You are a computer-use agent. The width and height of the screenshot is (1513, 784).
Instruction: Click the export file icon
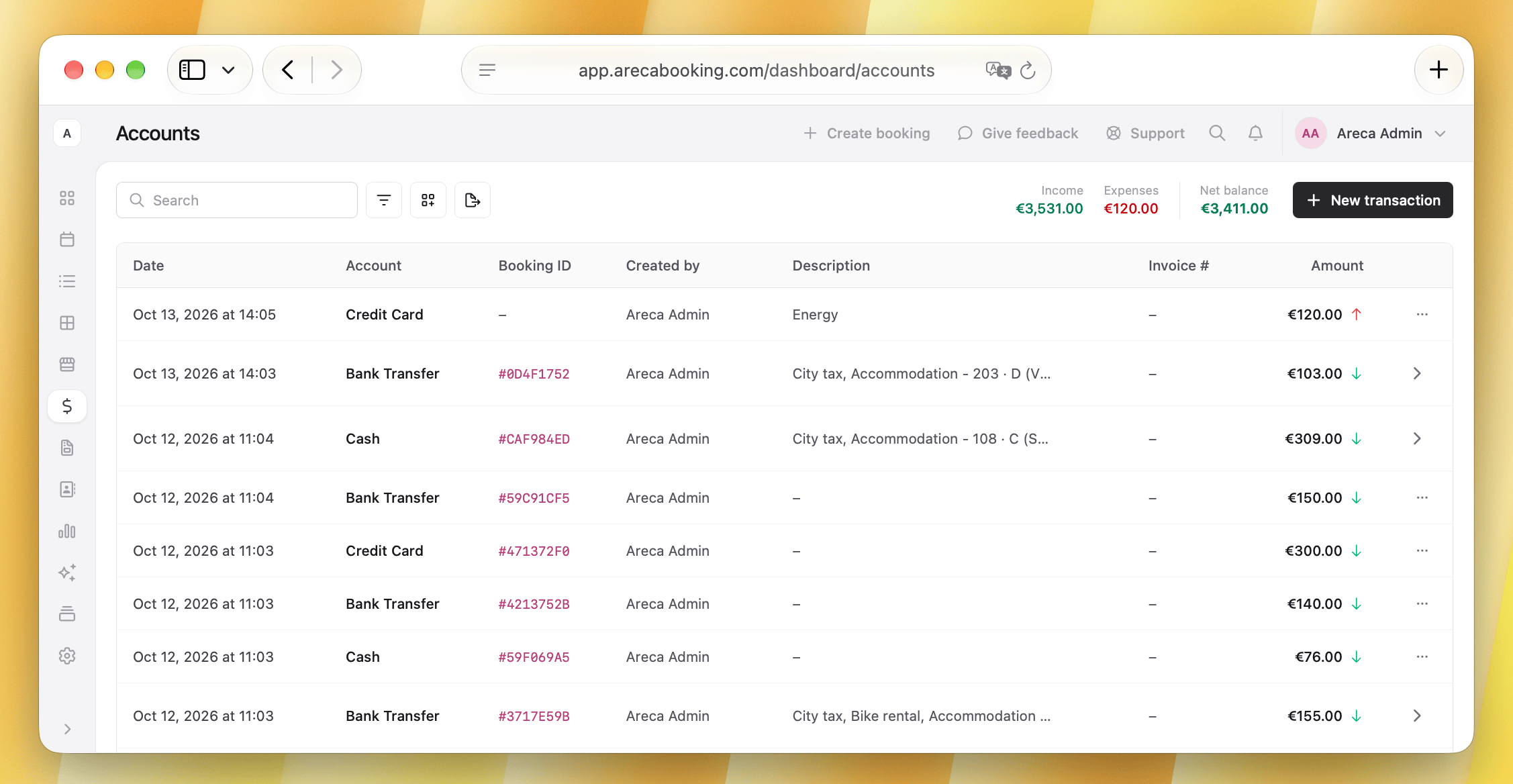coord(473,200)
